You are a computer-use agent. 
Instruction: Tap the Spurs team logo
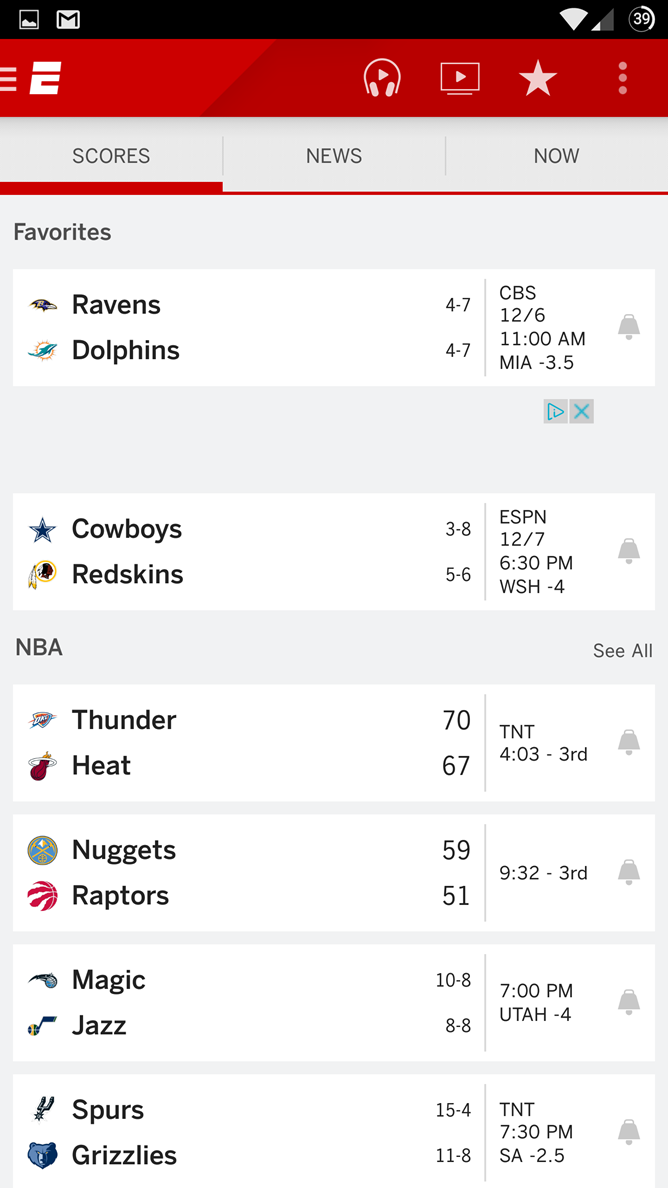click(40, 1109)
